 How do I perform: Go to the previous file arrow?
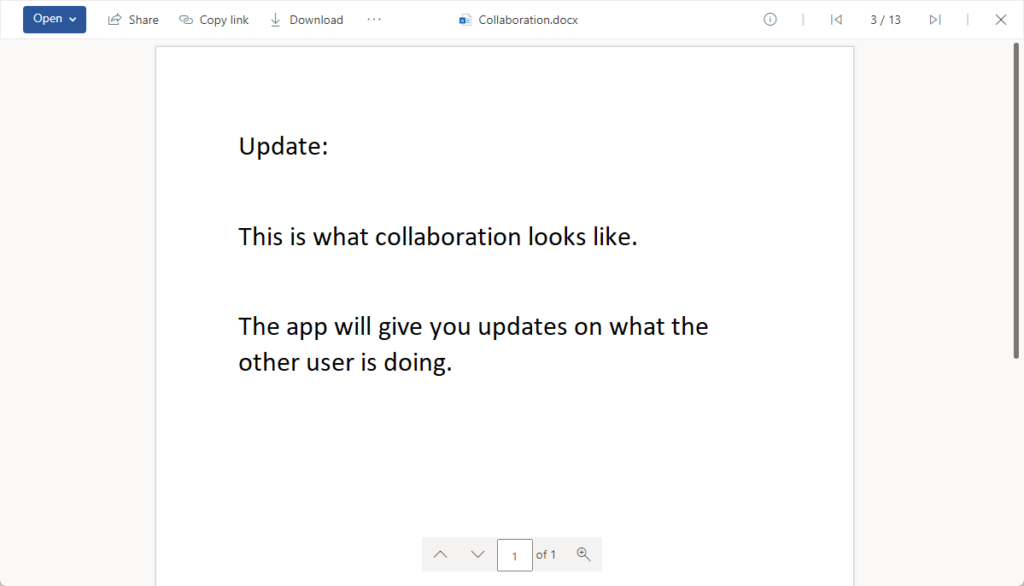836,20
